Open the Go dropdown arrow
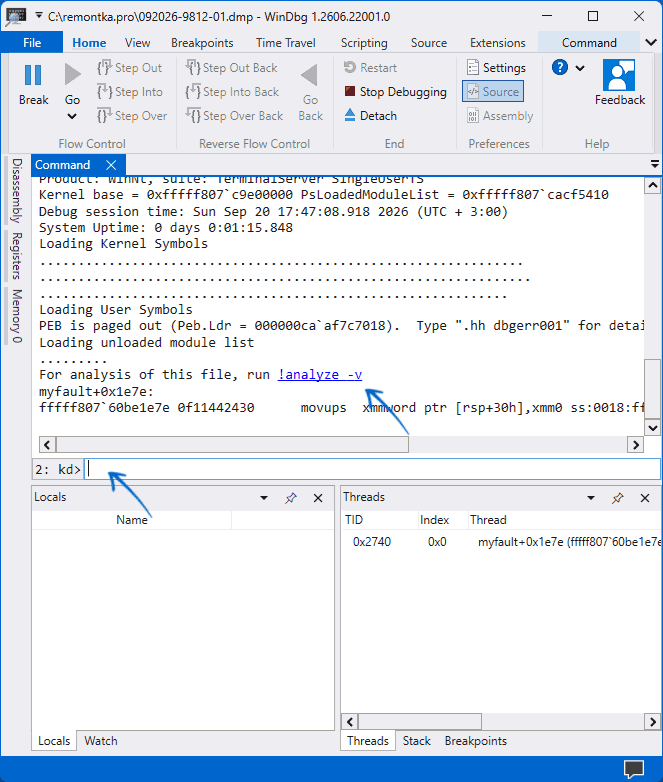This screenshot has height=782, width=663. pos(72,116)
